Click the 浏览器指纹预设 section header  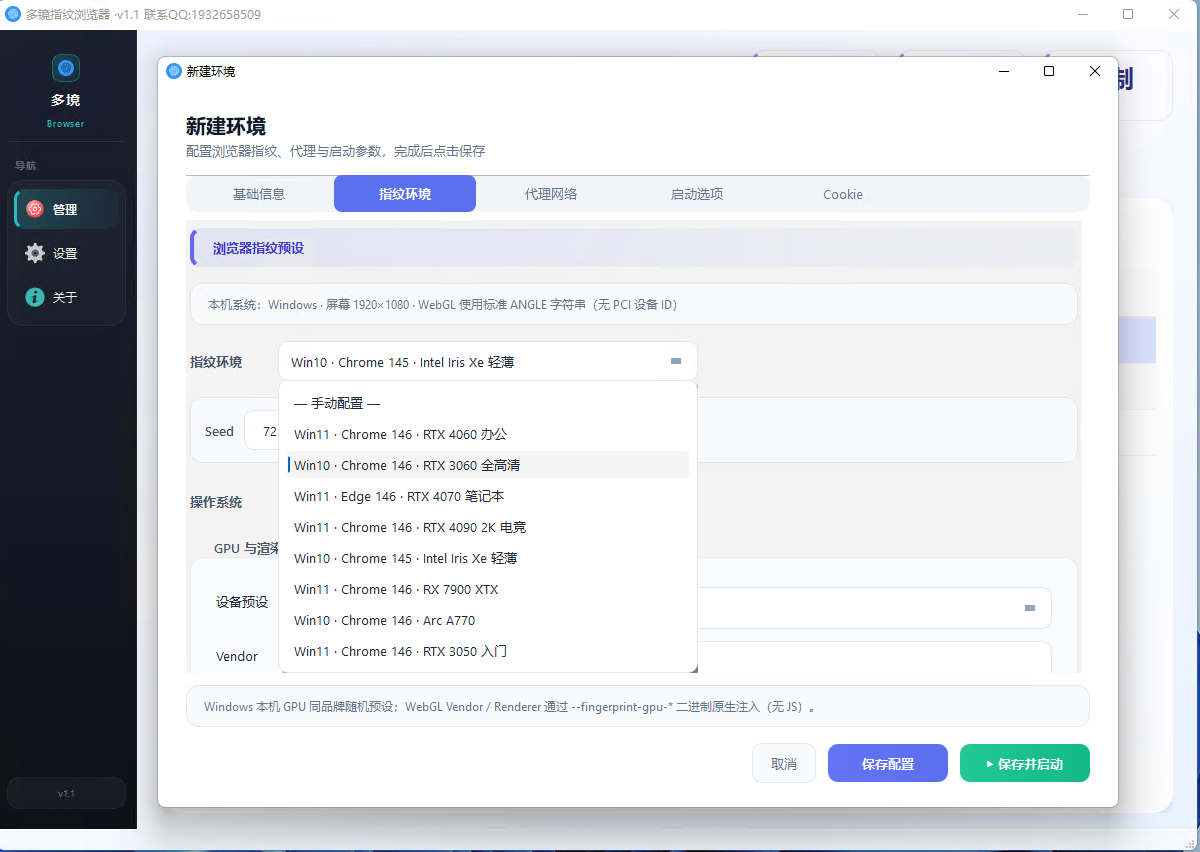coord(634,247)
